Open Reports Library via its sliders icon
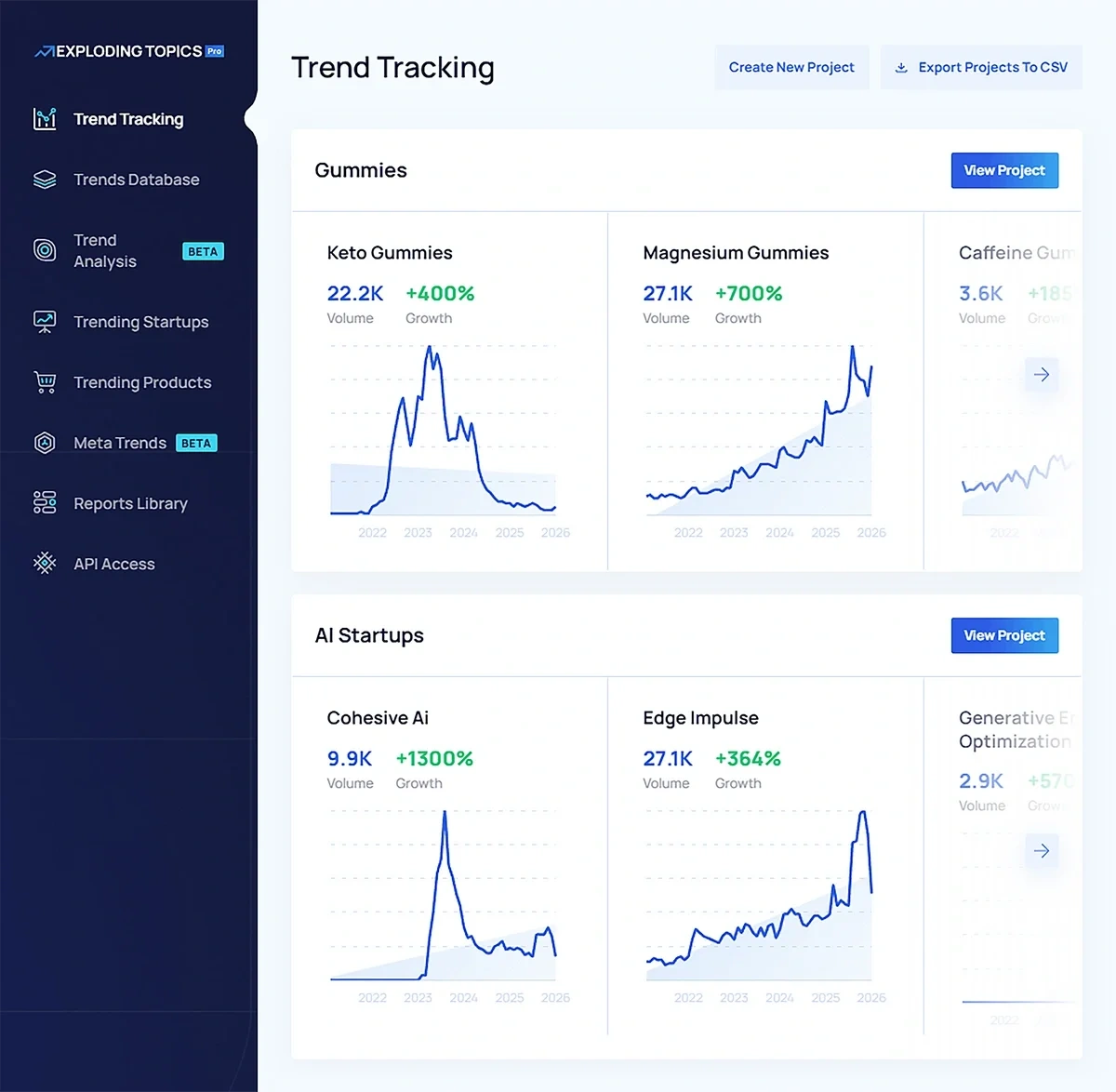Screen dimensions: 1116x1092 [45, 503]
